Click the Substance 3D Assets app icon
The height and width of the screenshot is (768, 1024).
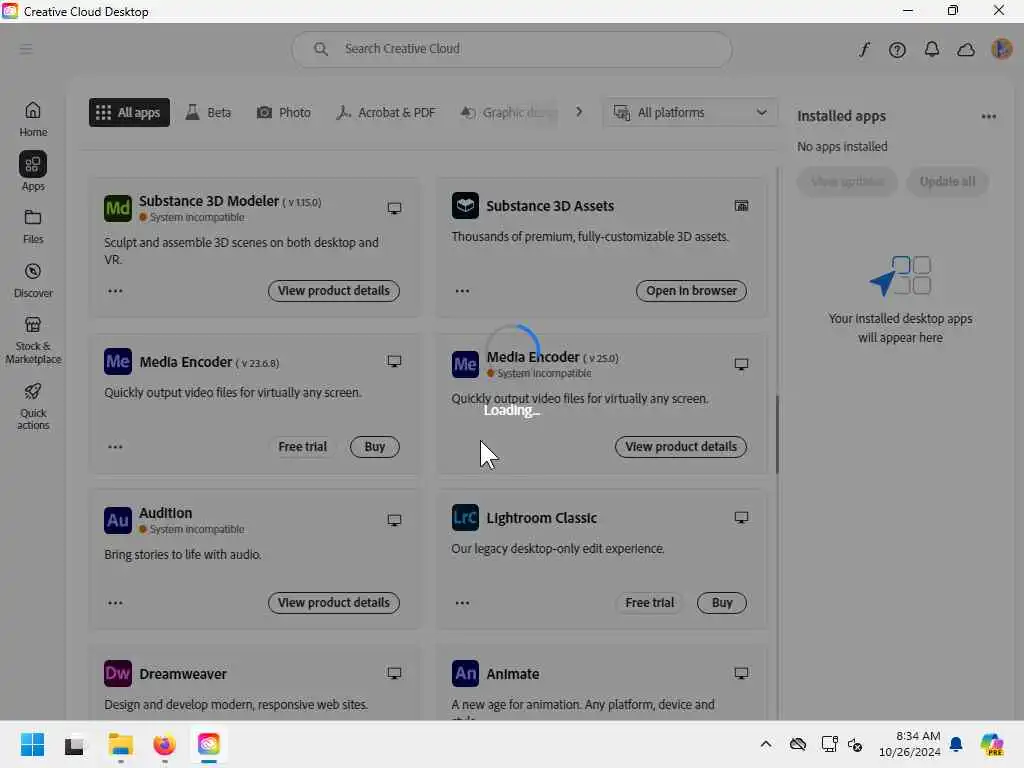(x=465, y=205)
